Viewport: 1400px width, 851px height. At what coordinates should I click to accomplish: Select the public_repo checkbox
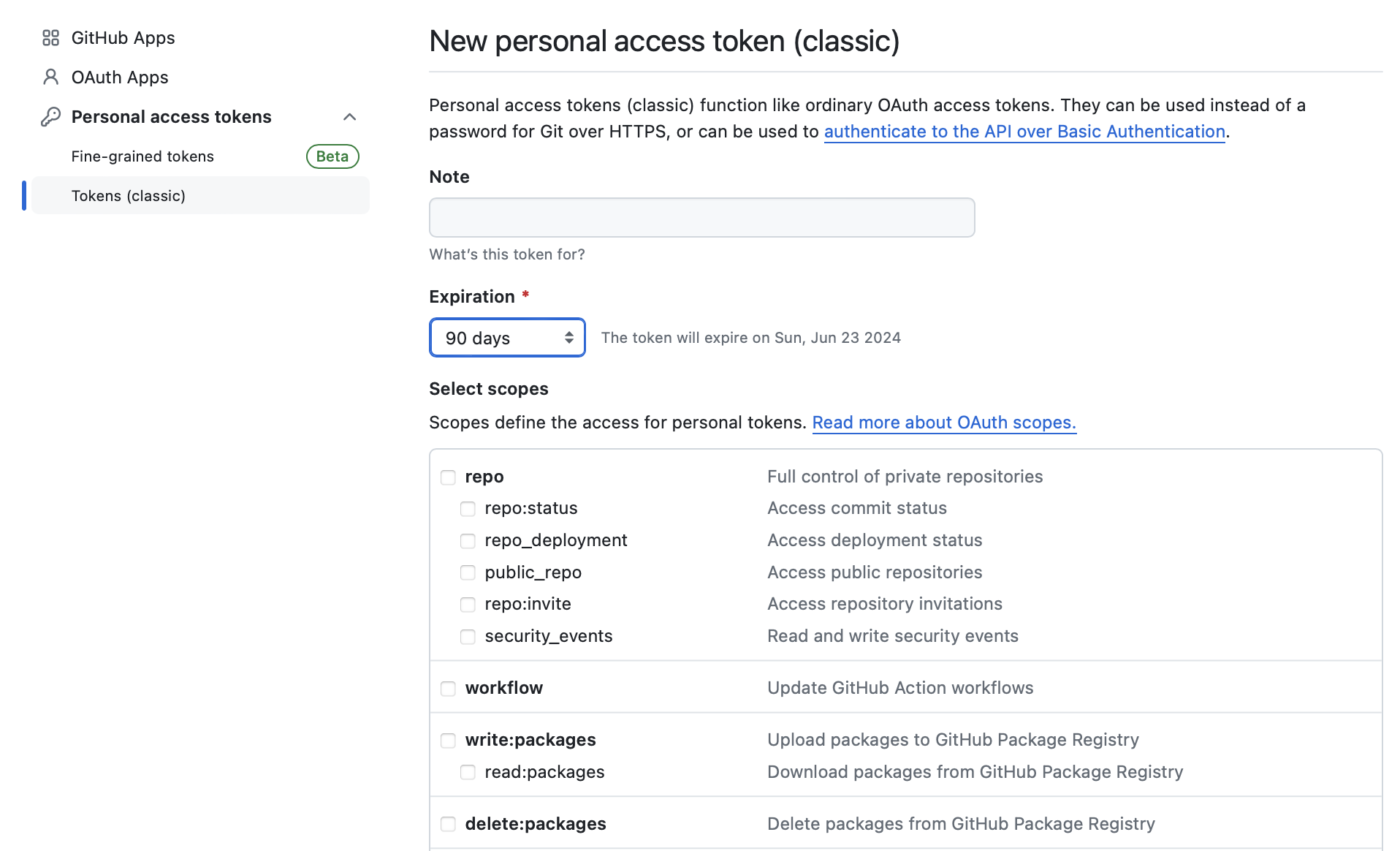[x=468, y=572]
